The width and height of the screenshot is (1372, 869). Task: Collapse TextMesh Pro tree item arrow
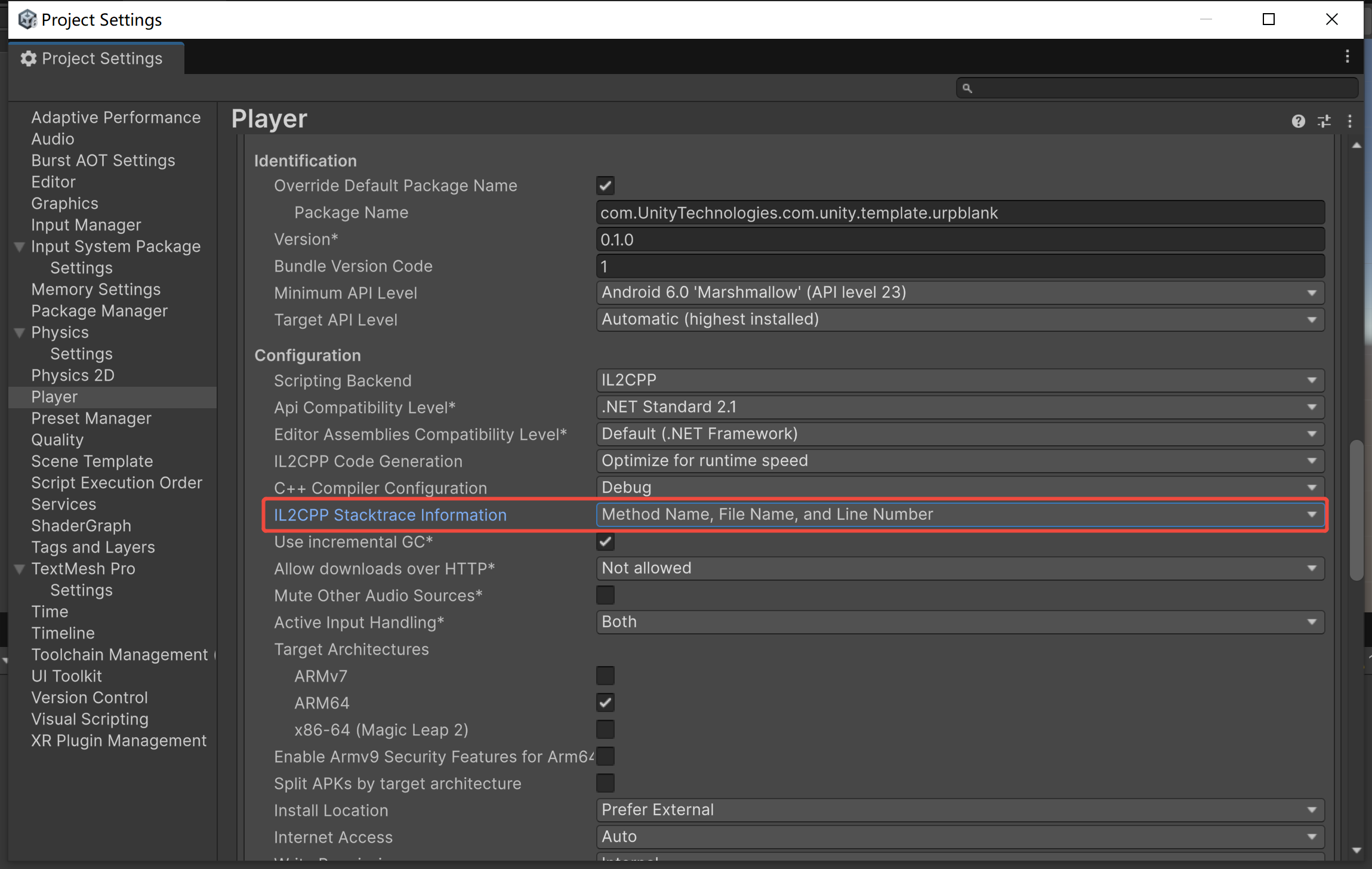point(19,569)
